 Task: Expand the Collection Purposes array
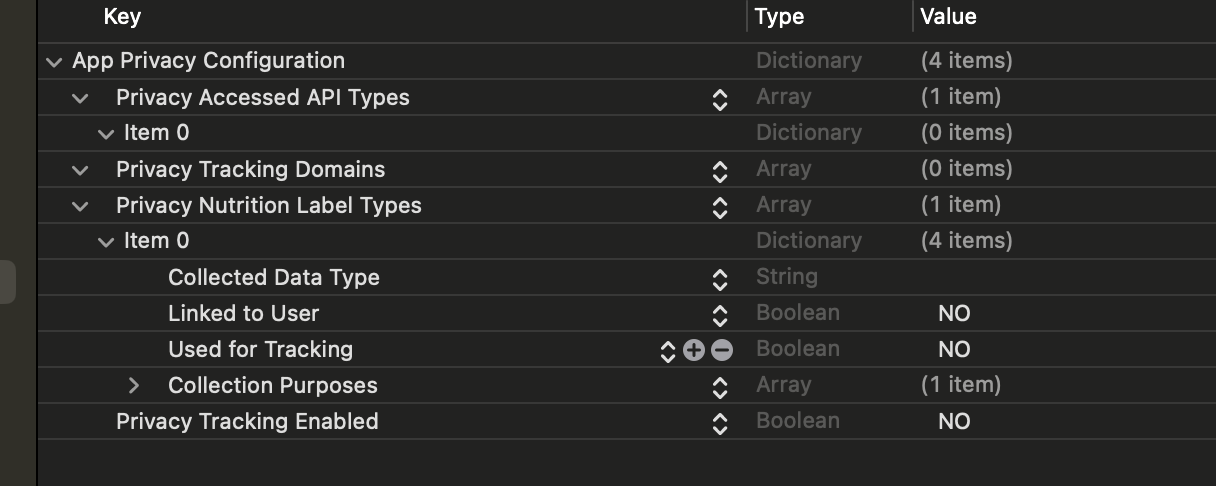(134, 386)
